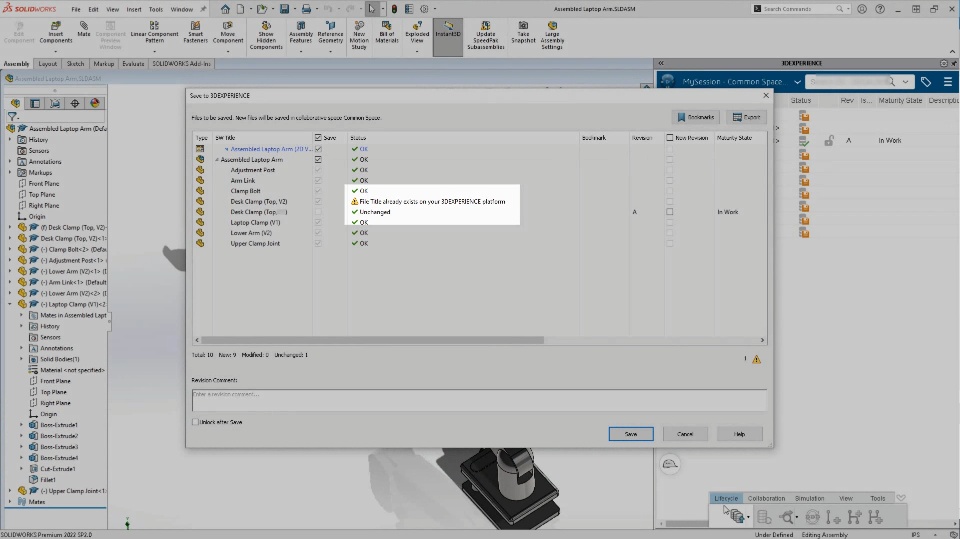Toggle Save checkbox for Assembled Laptop Arm row
This screenshot has width=960, height=539.
point(318,159)
